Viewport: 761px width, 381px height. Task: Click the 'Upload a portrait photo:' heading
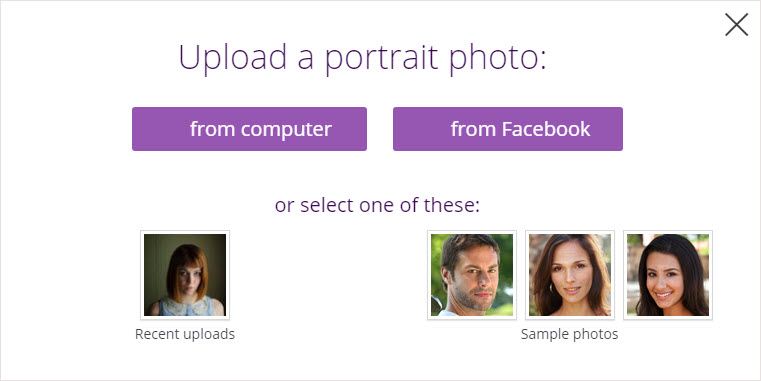click(x=363, y=58)
